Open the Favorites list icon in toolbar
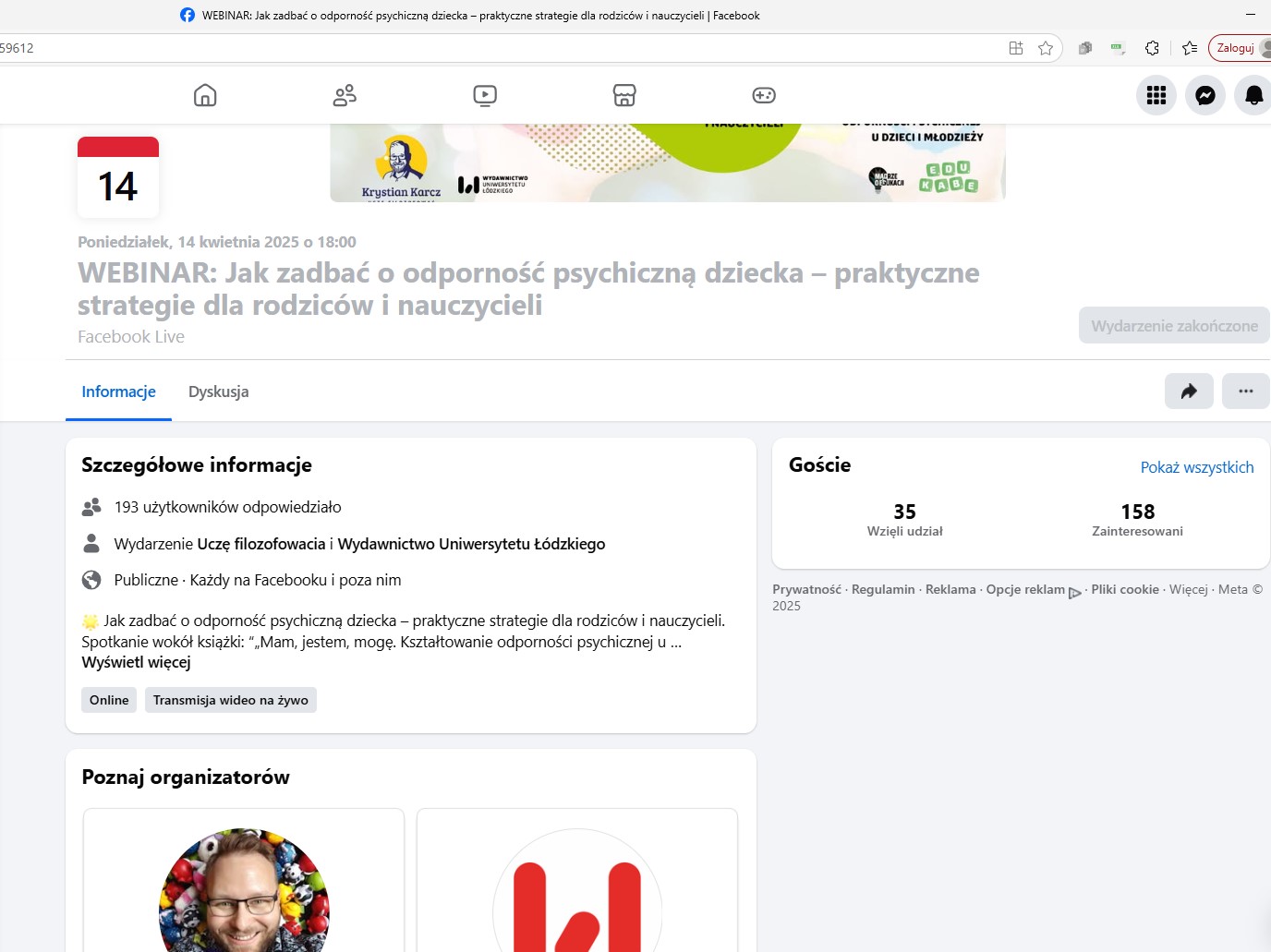1271x952 pixels. [1190, 48]
